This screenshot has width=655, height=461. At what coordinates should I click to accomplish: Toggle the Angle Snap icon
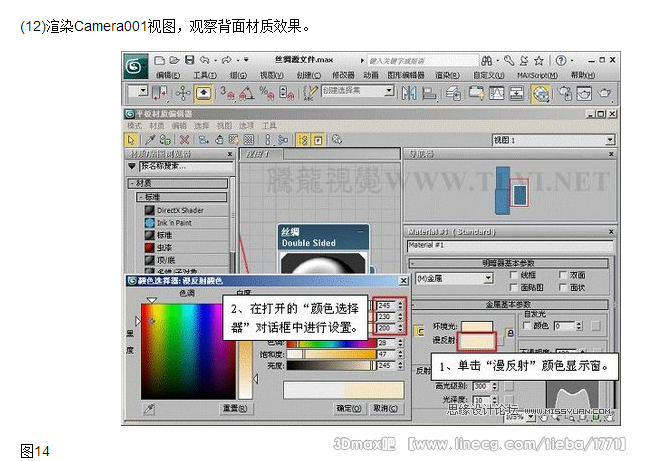[x=247, y=92]
